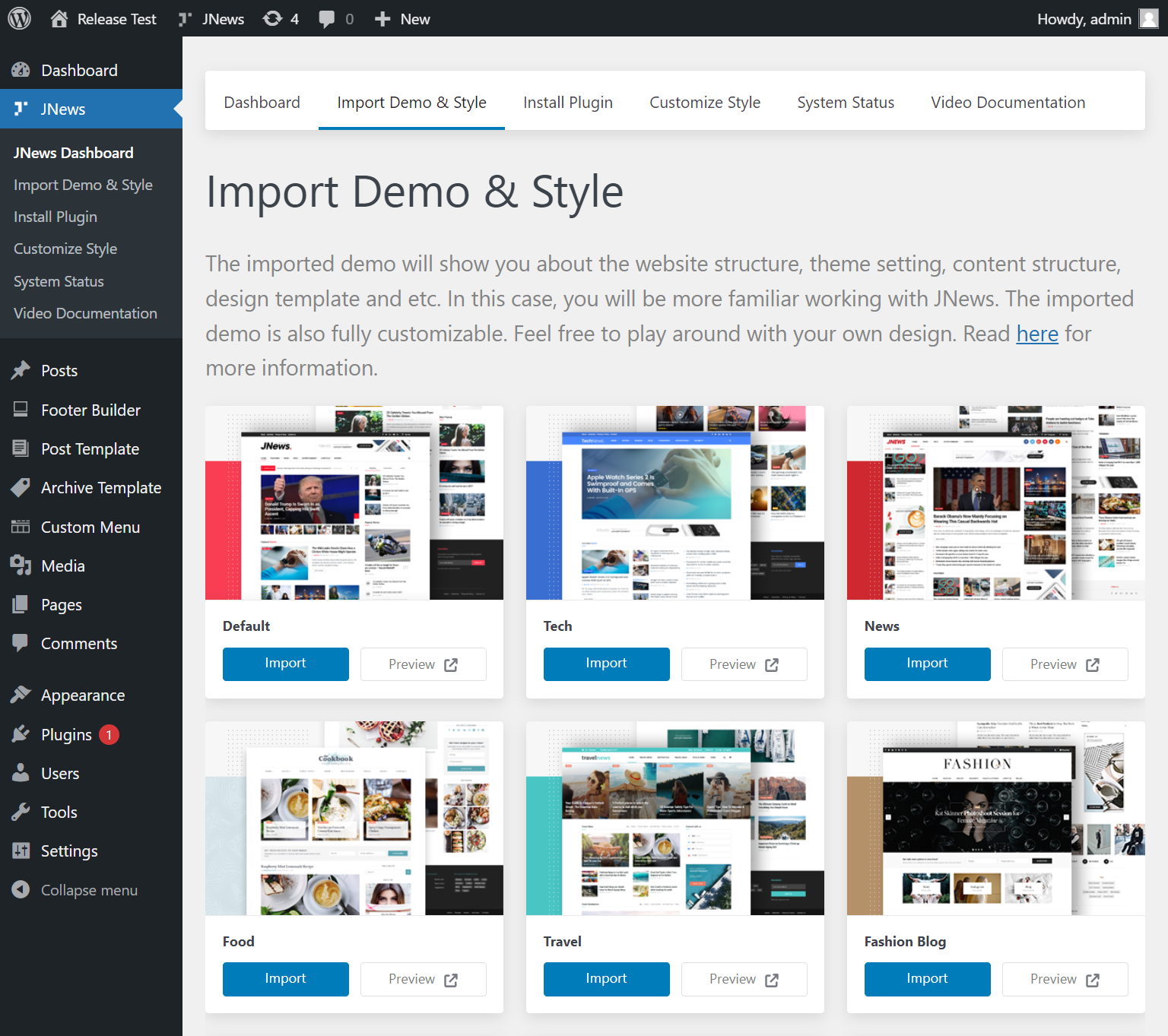
Task: Click the admin avatar icon
Action: [x=1148, y=18]
